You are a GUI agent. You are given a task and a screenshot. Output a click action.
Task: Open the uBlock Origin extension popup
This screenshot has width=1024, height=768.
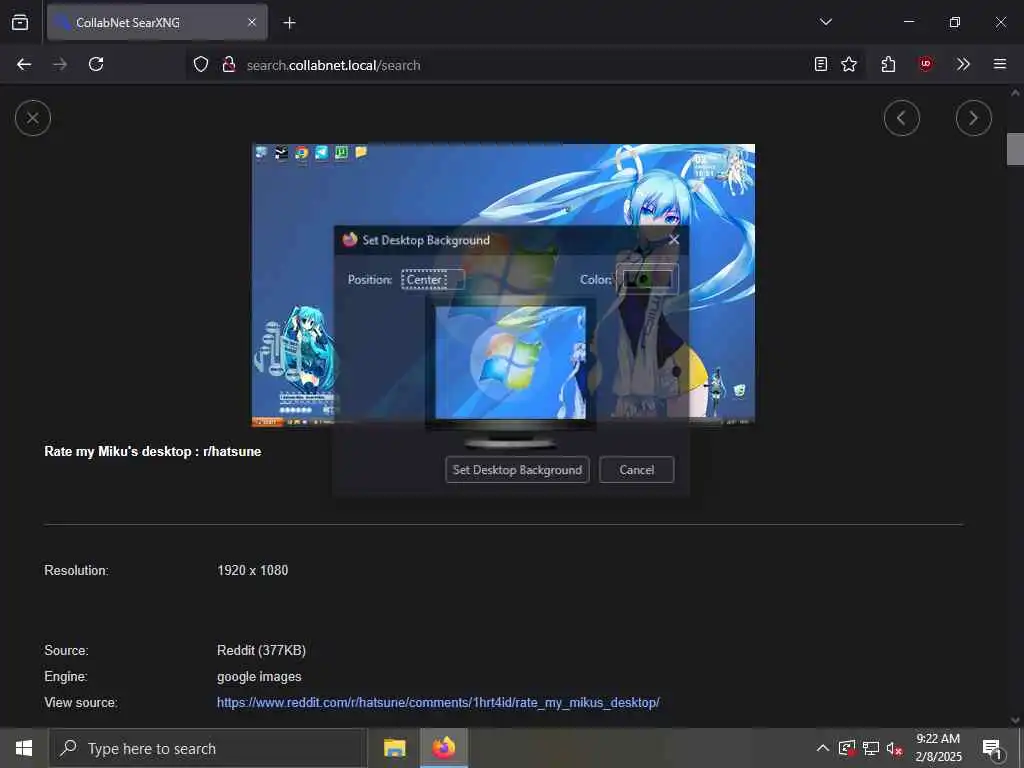click(925, 65)
